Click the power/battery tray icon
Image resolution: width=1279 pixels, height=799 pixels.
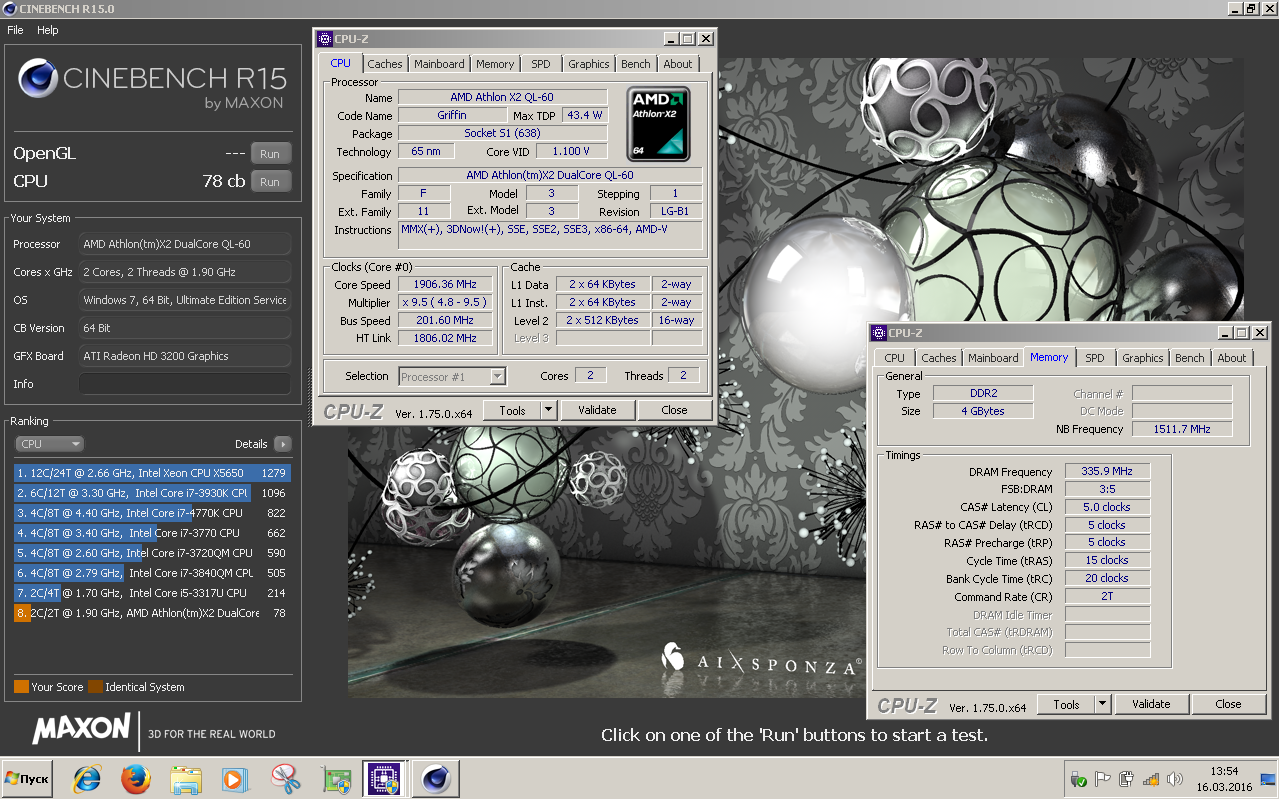click(1127, 779)
